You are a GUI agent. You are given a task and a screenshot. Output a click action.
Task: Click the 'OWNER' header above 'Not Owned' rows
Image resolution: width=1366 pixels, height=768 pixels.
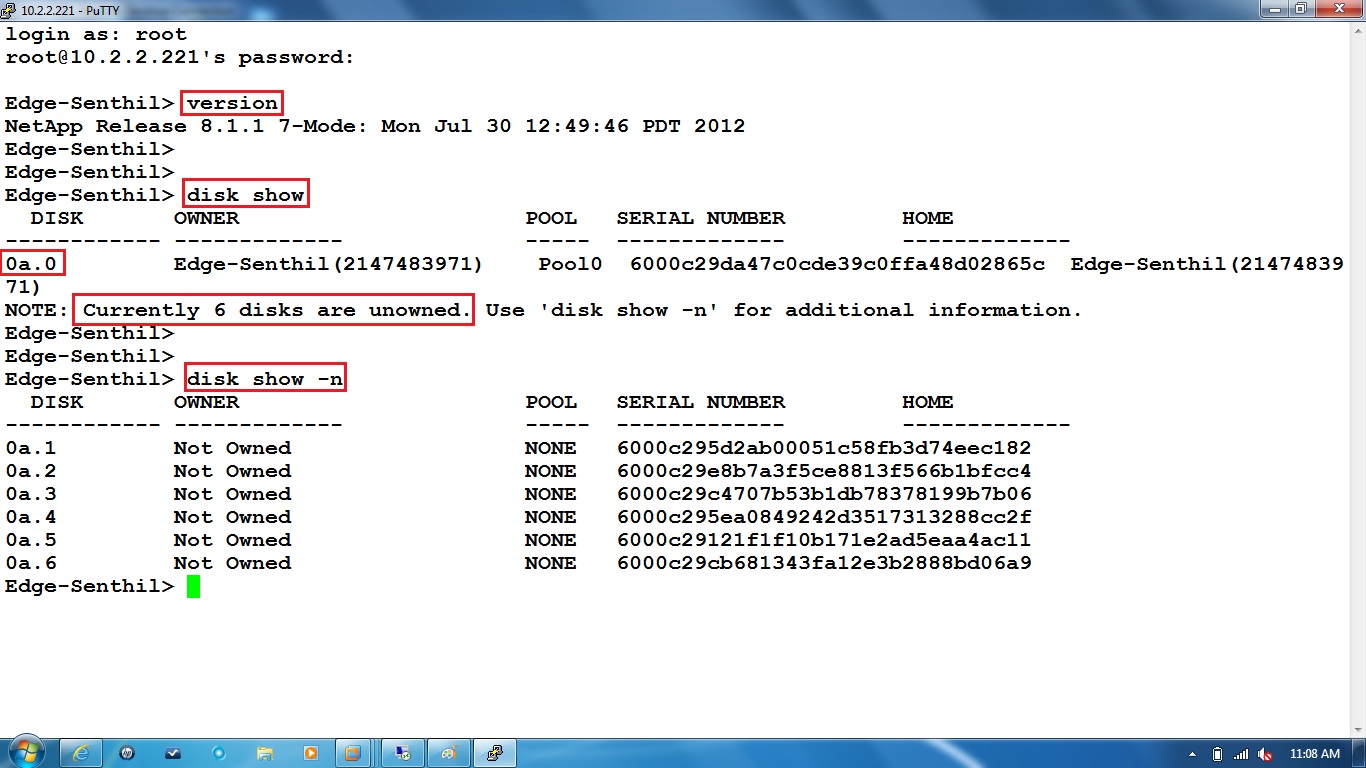click(x=206, y=402)
